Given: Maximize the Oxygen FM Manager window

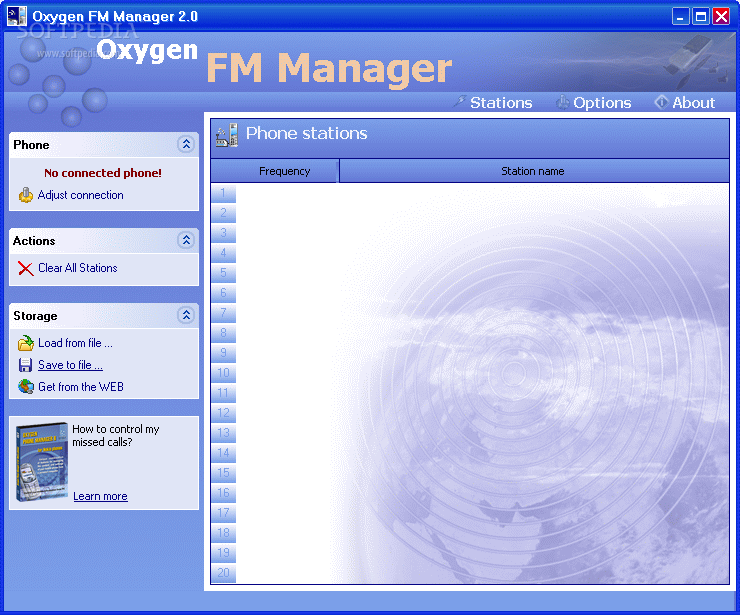Looking at the screenshot, I should [x=701, y=17].
